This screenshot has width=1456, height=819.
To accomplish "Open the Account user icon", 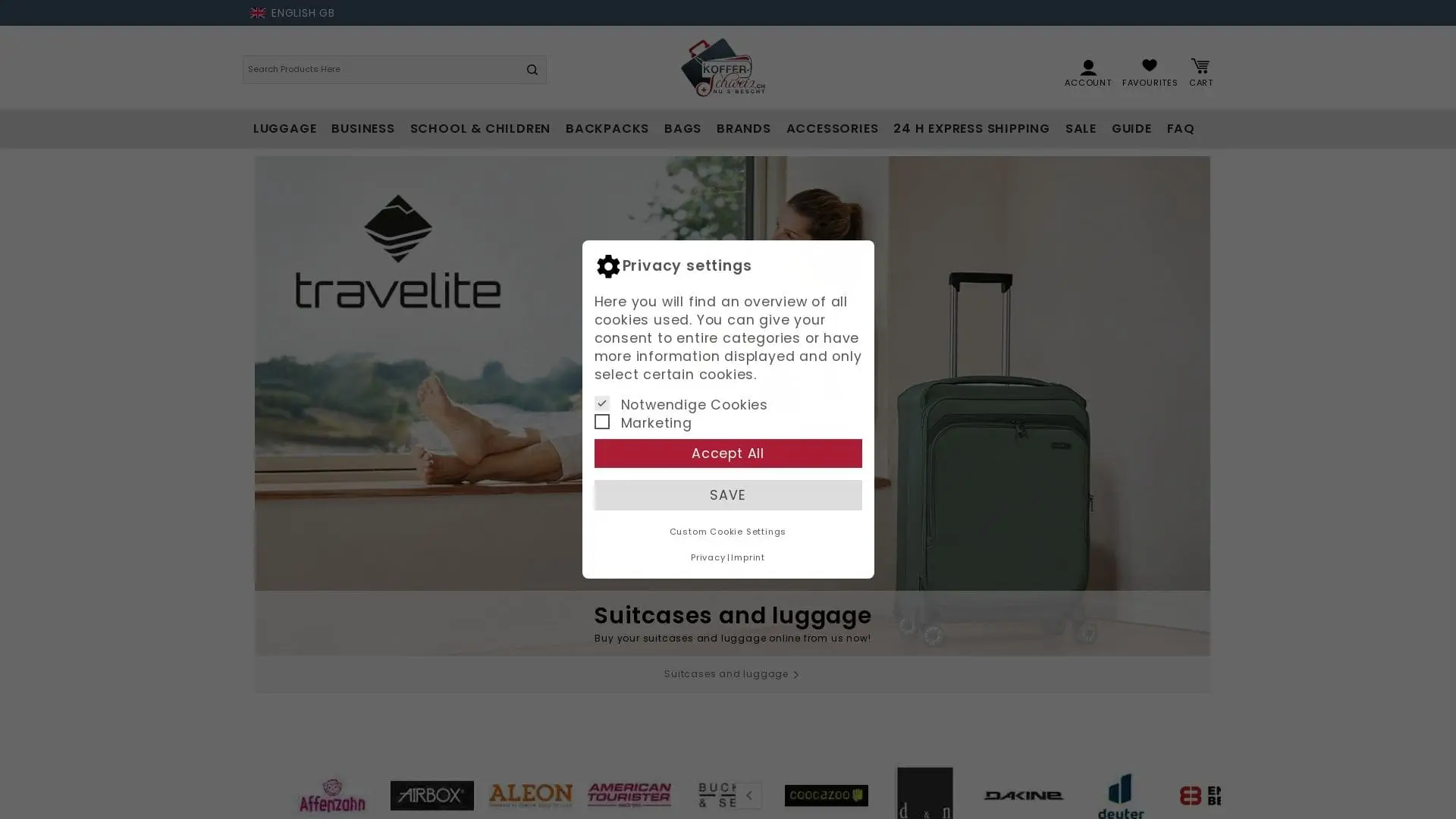I will tap(1087, 67).
